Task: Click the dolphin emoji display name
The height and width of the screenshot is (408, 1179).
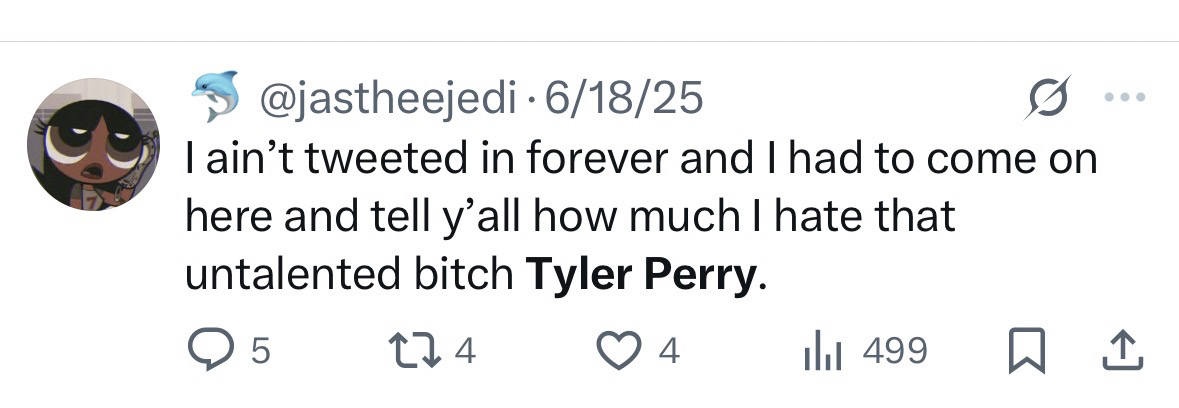Action: point(215,97)
